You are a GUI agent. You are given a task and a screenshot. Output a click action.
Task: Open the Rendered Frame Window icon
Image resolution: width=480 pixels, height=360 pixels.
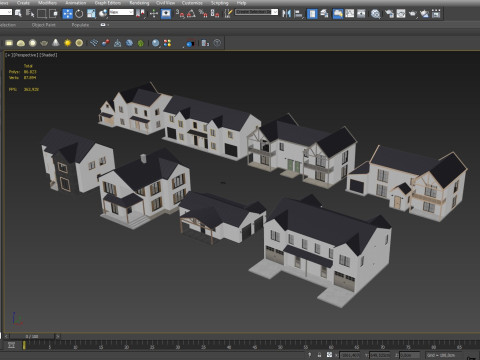[x=401, y=13]
